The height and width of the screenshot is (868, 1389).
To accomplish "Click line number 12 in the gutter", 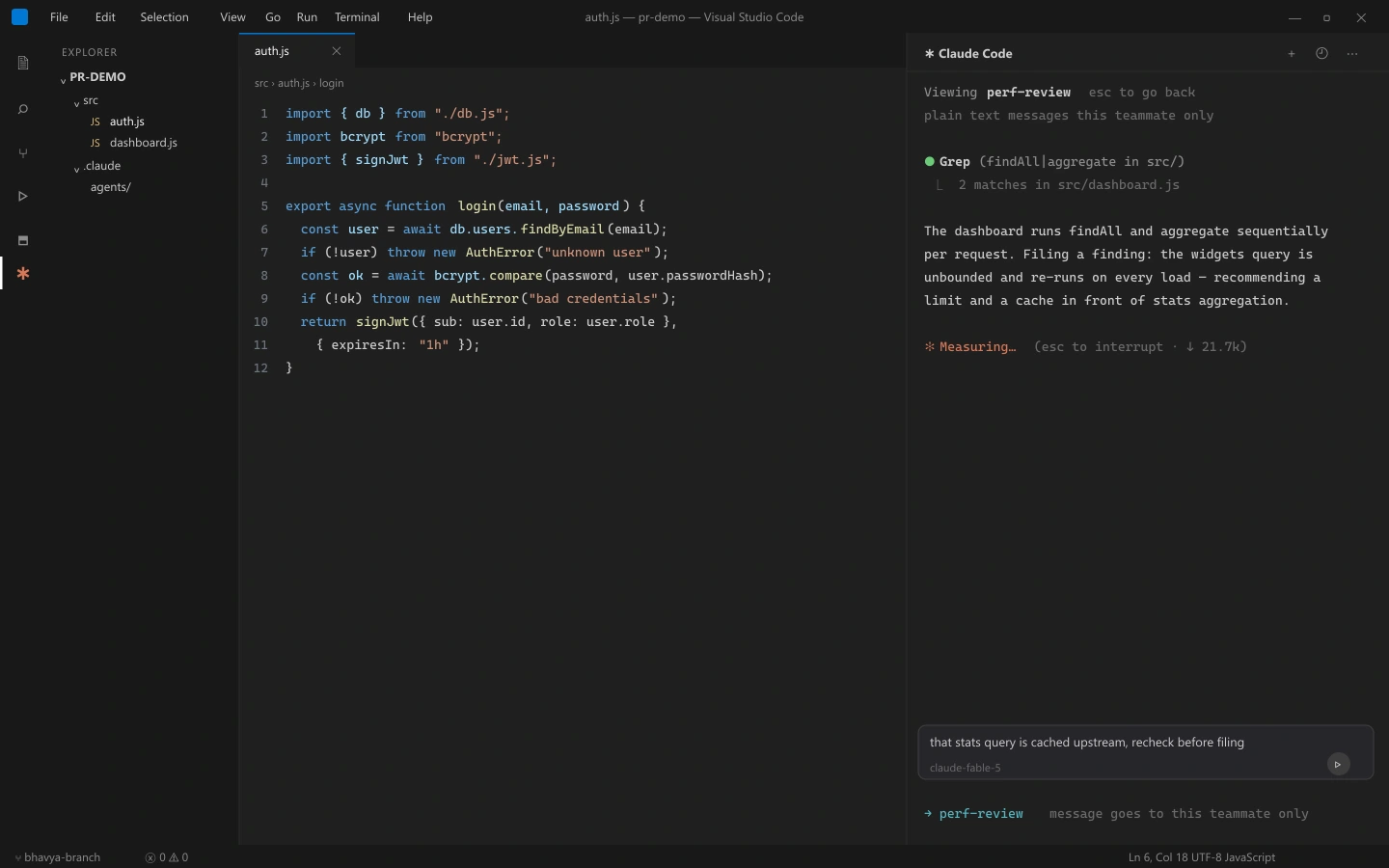I will [260, 368].
